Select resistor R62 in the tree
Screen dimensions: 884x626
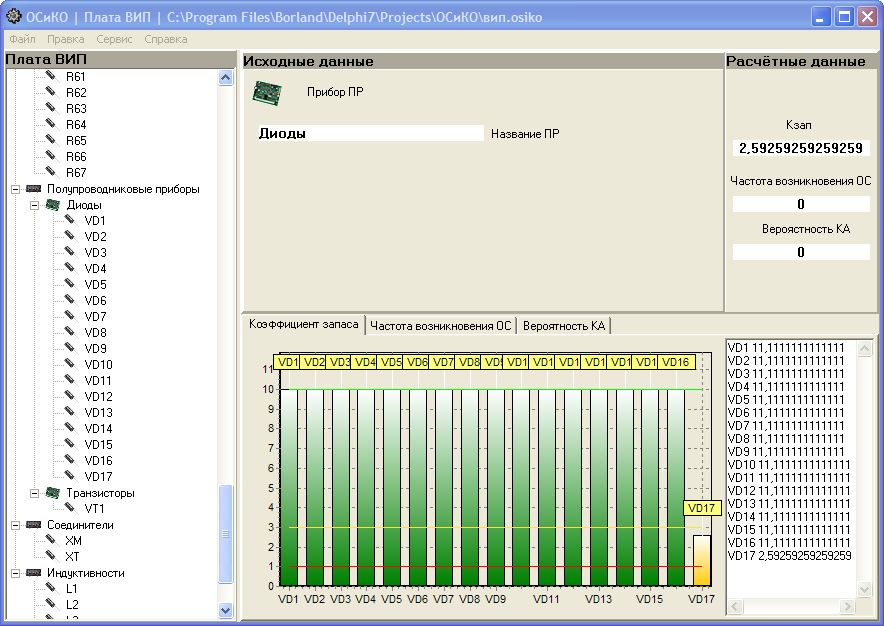point(76,92)
